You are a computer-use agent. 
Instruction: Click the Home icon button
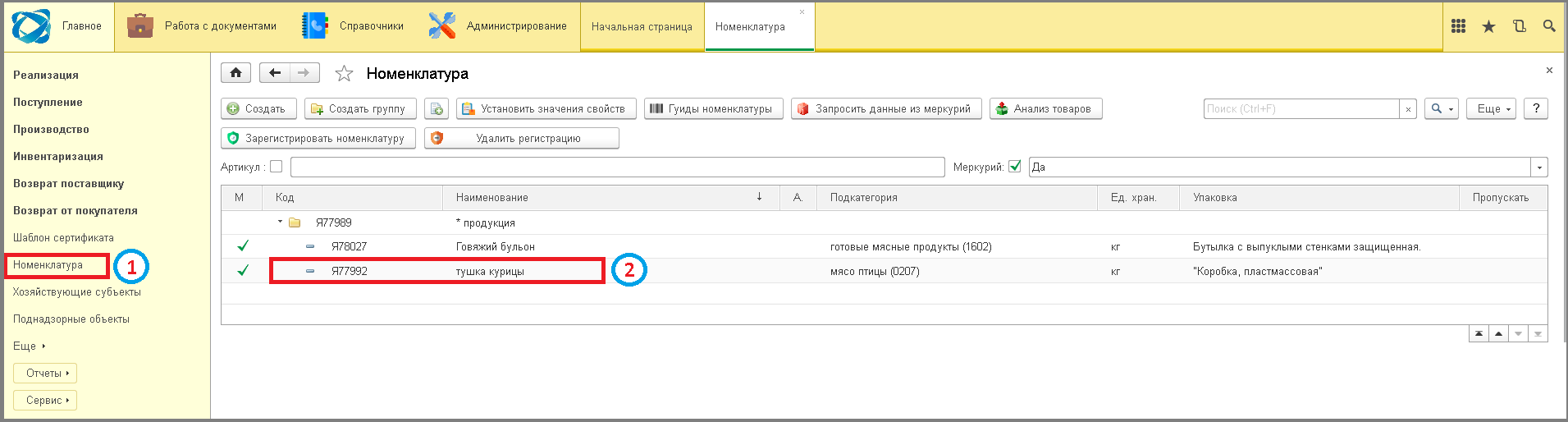(235, 73)
